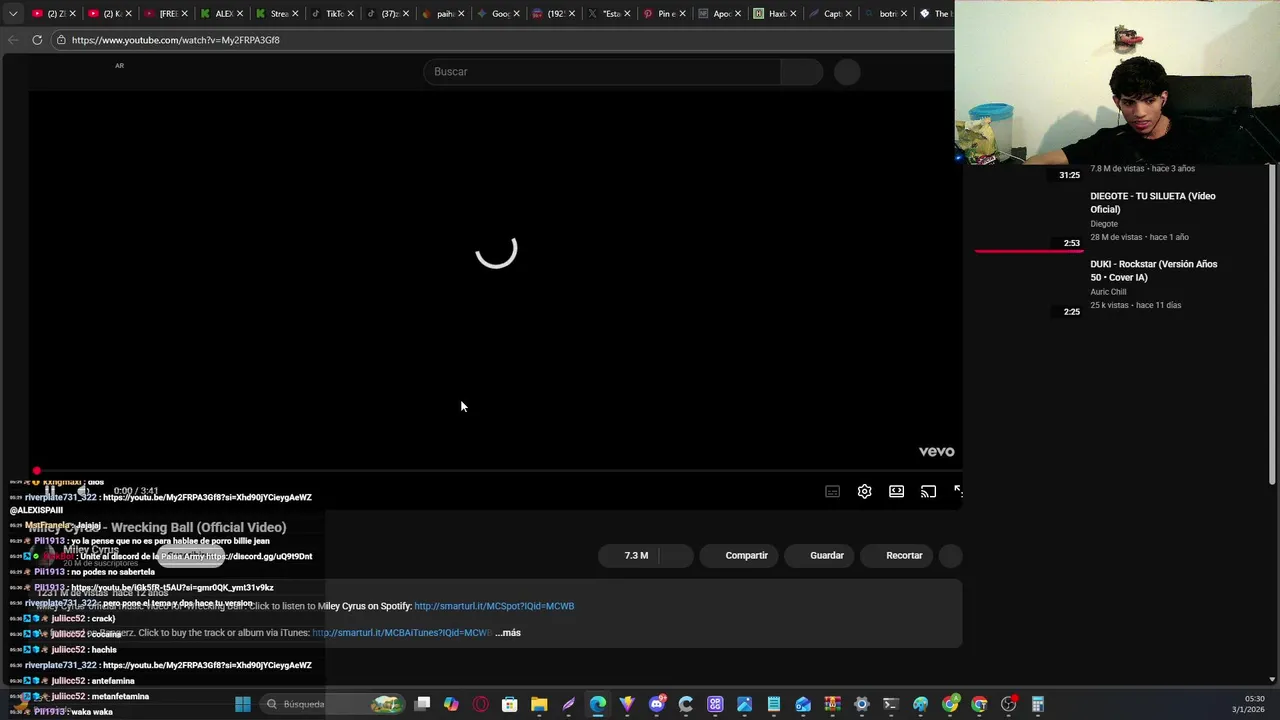Open Photos app from the taskbar
Screen dimensions: 1280x720
coord(744,704)
